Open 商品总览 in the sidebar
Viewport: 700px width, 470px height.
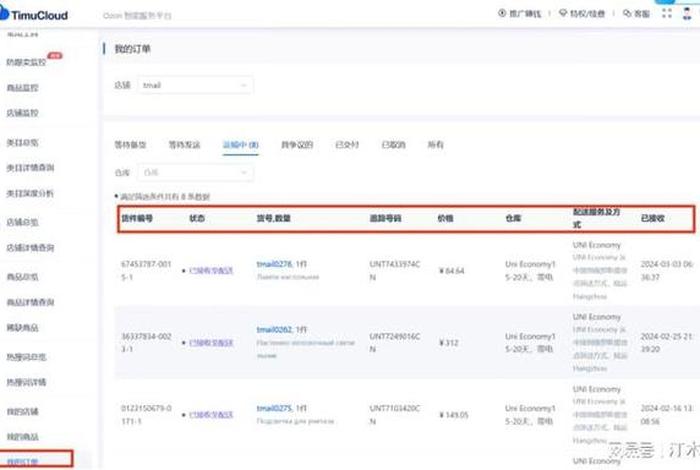(22, 277)
